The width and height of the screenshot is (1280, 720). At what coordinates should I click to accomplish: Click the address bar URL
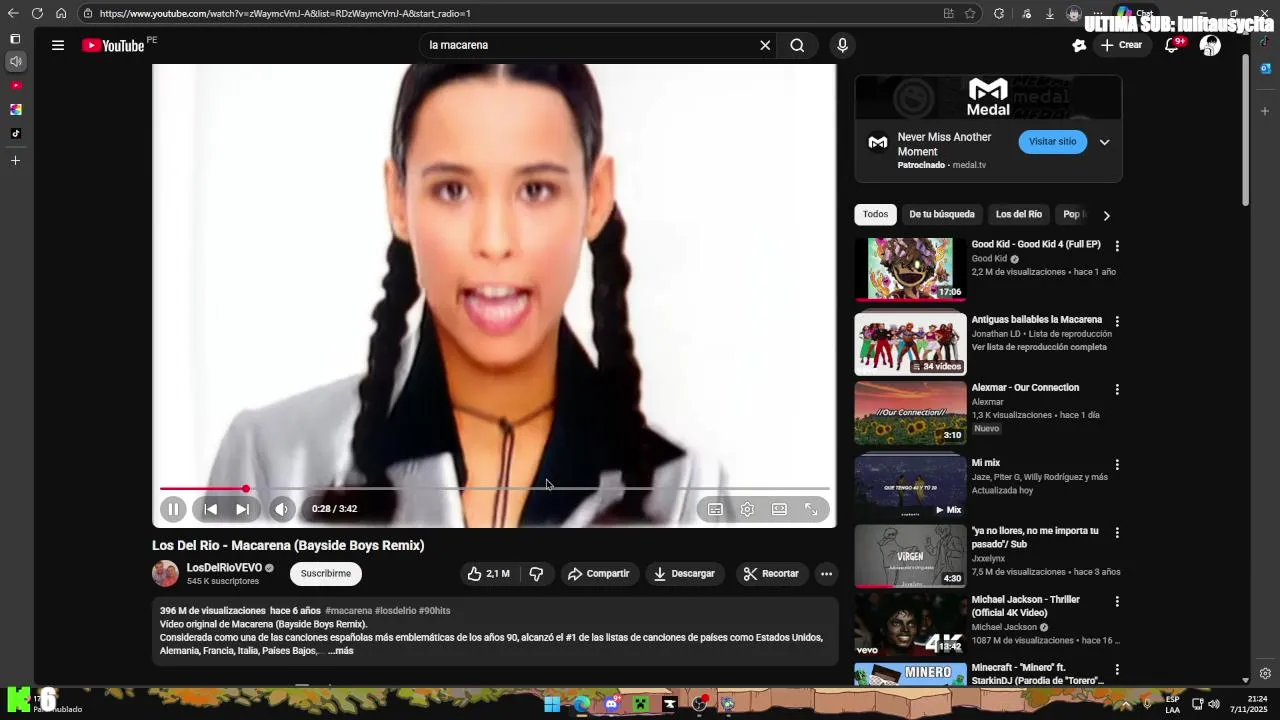point(285,14)
